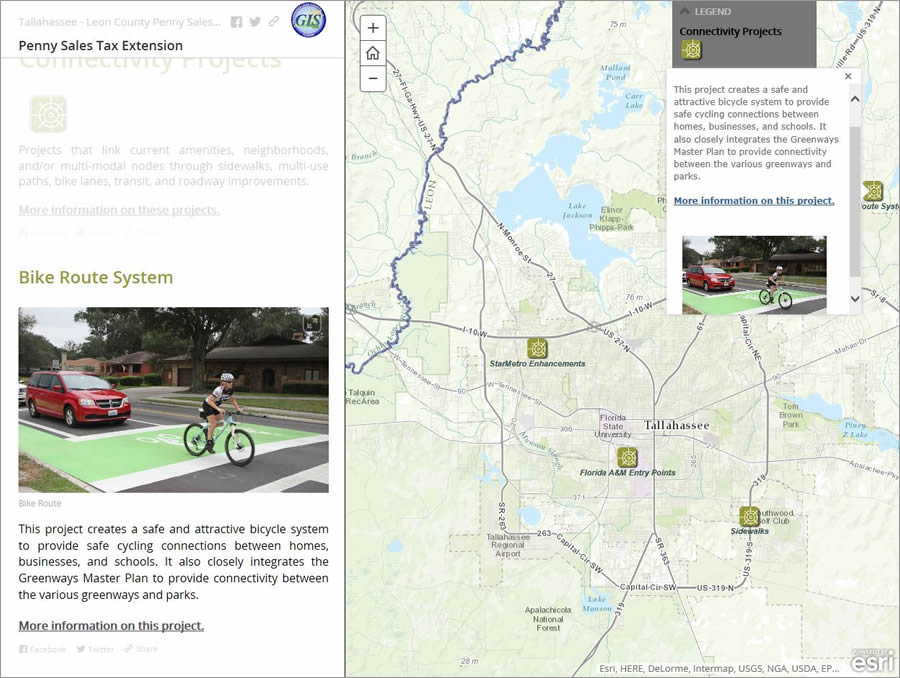Close the Connectivity Projects popup
Image resolution: width=900 pixels, height=678 pixels.
point(848,76)
